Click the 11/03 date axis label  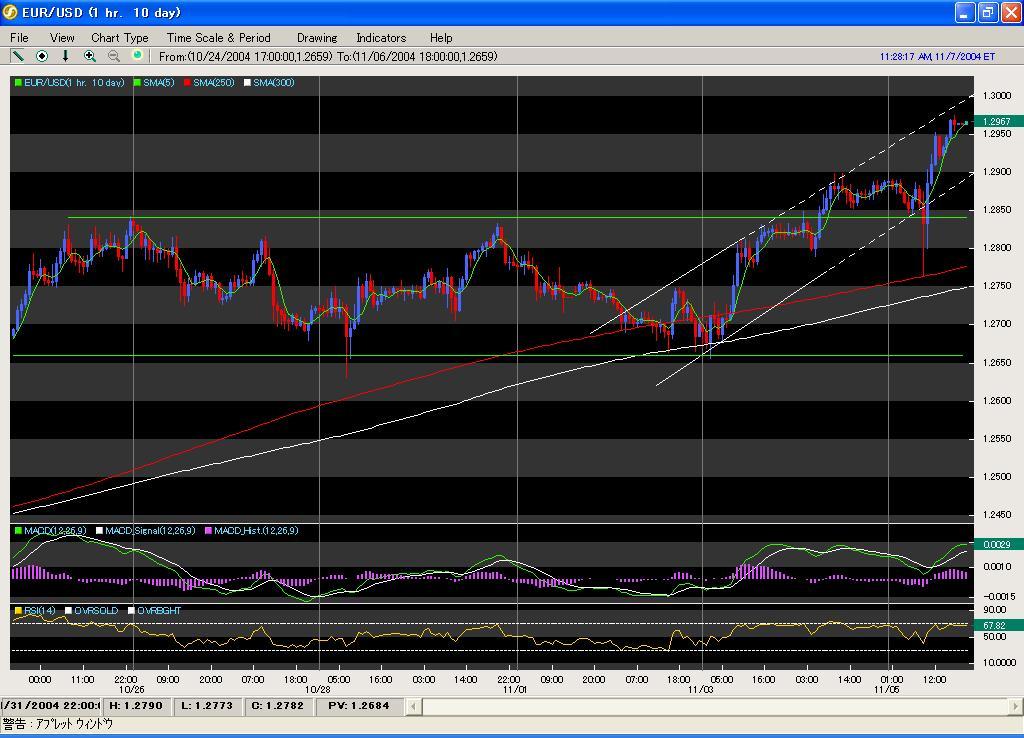pos(701,690)
